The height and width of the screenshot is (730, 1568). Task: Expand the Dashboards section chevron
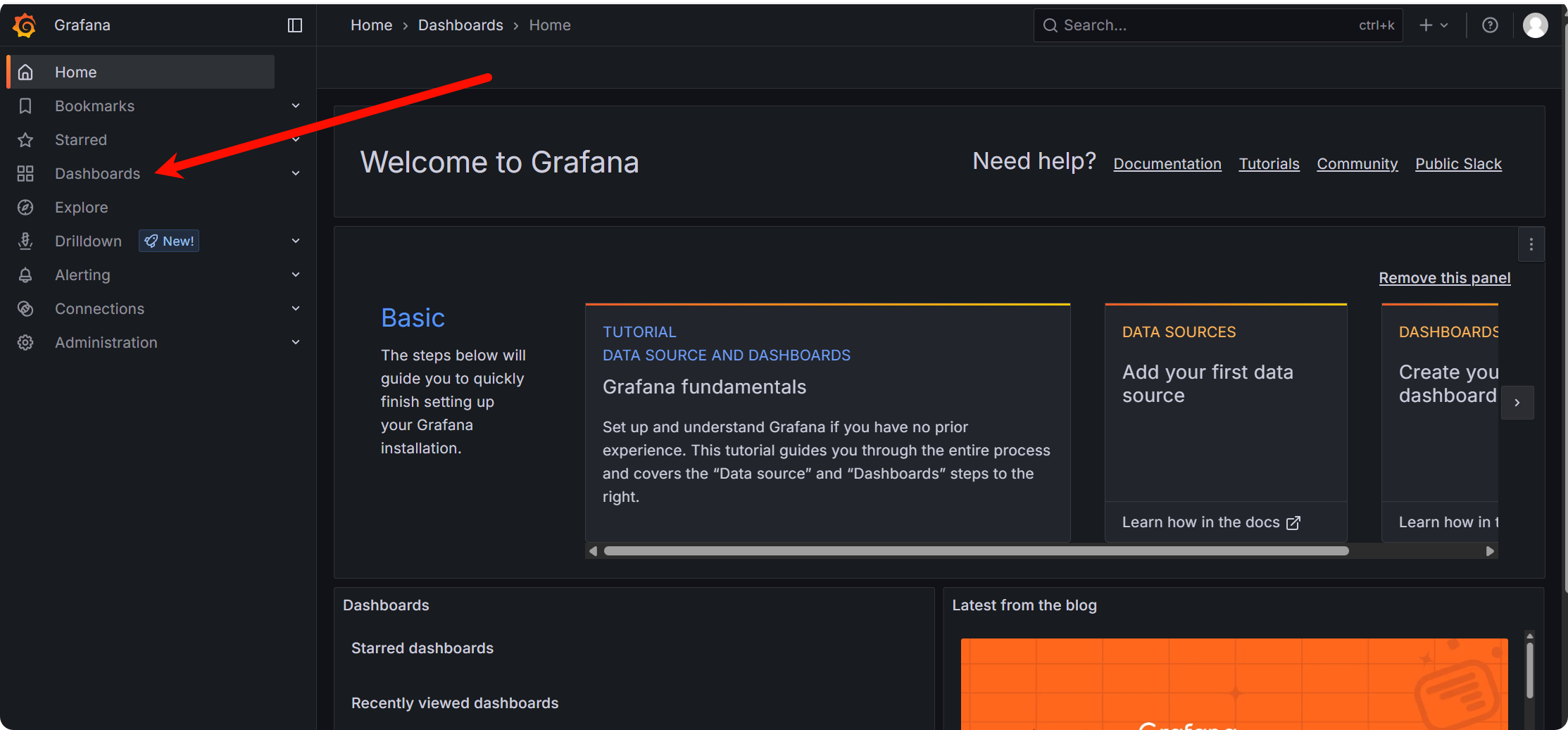(x=296, y=173)
